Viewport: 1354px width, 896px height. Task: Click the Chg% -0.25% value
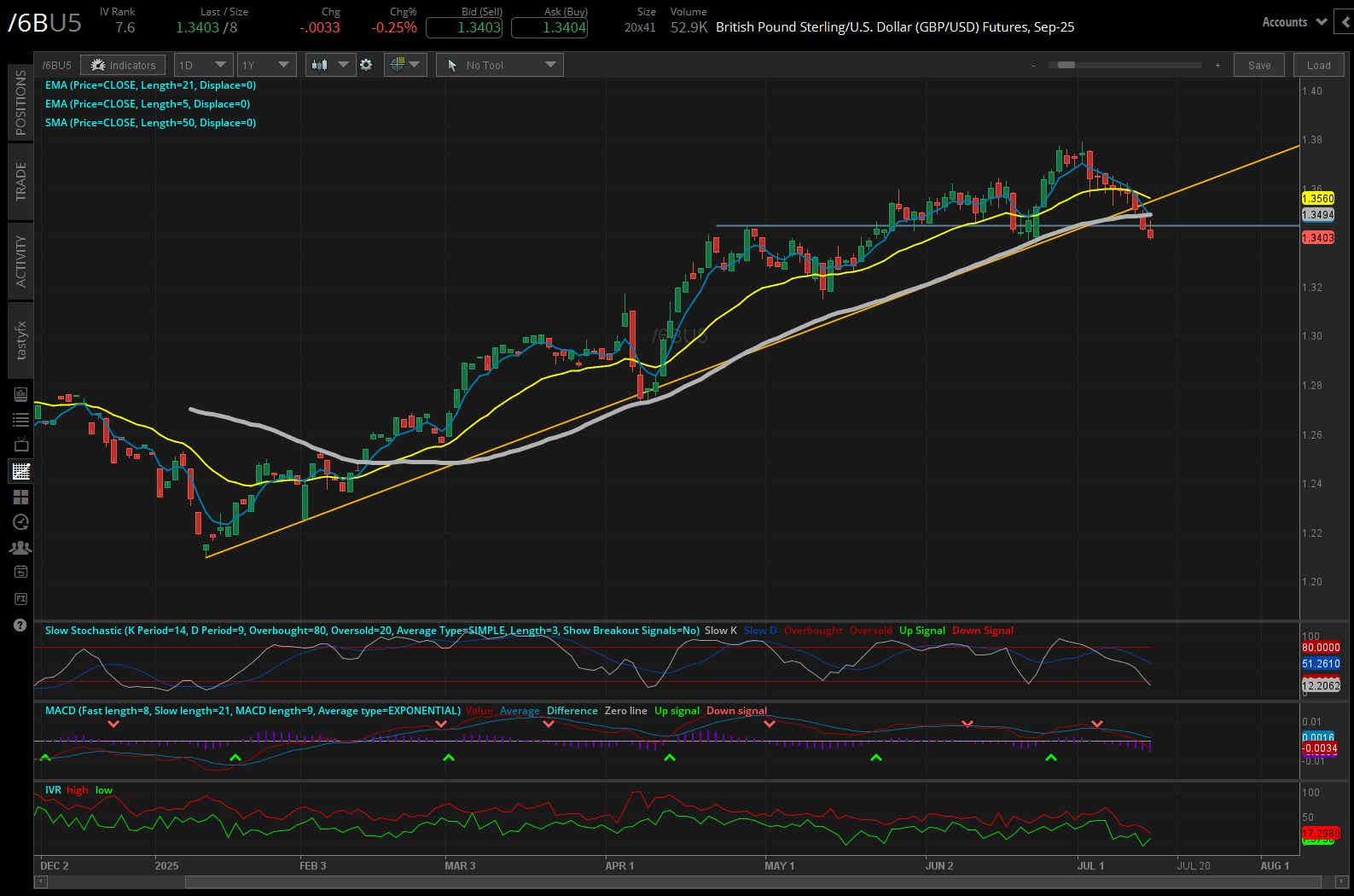pos(394,27)
